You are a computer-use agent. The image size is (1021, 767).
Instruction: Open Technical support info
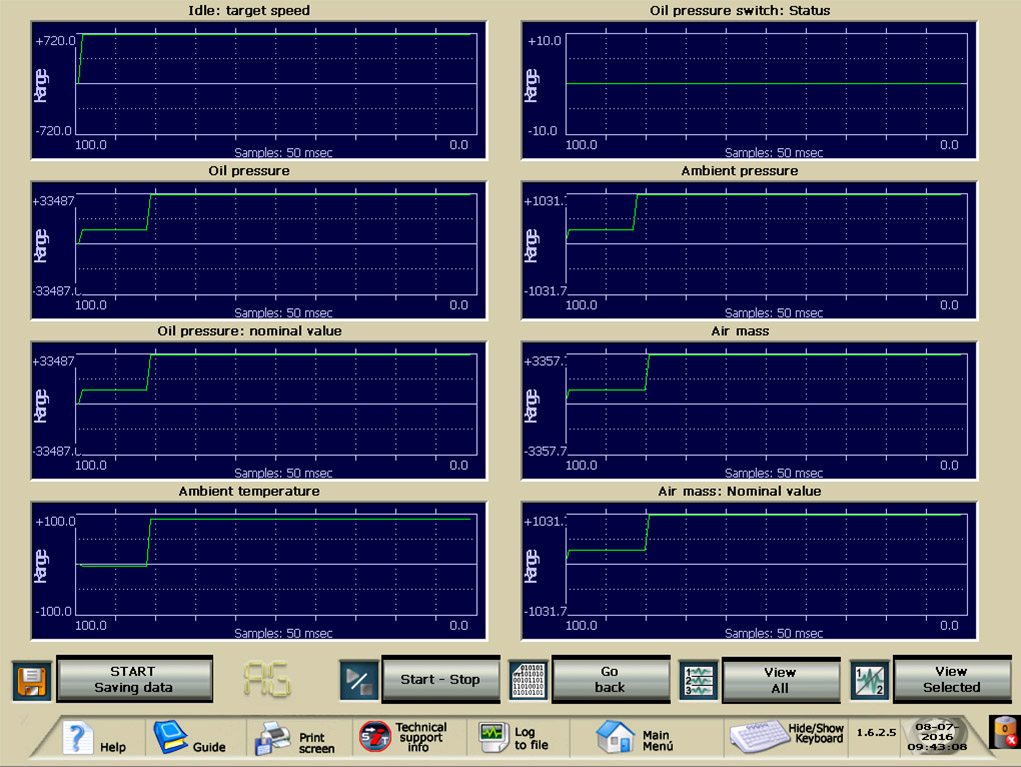coord(405,738)
